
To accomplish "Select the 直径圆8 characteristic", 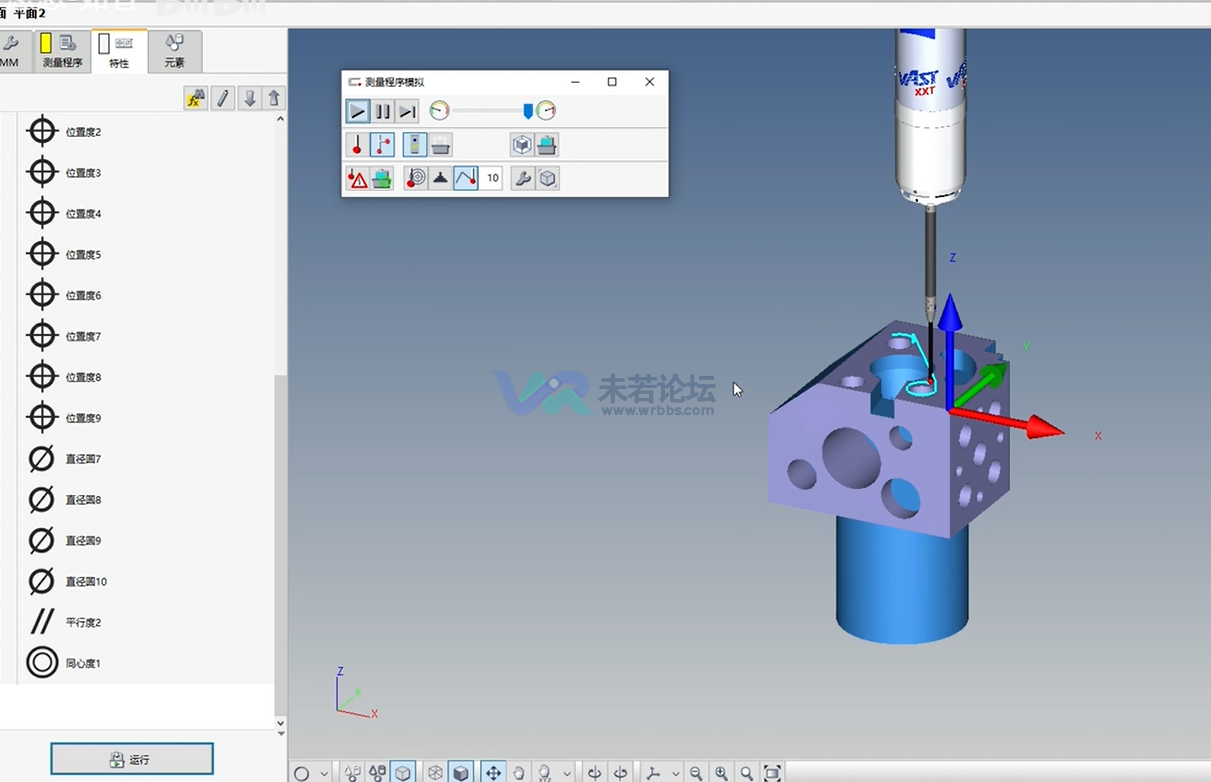I will click(x=64, y=500).
